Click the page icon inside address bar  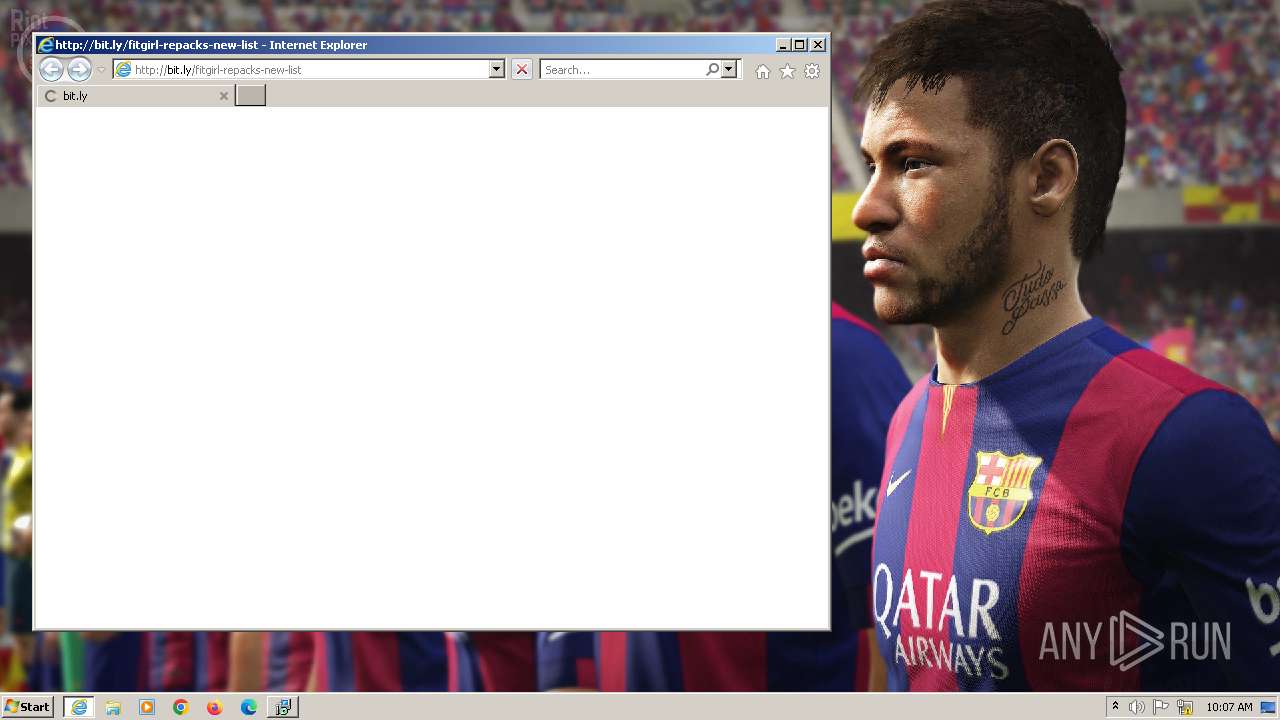click(x=123, y=69)
